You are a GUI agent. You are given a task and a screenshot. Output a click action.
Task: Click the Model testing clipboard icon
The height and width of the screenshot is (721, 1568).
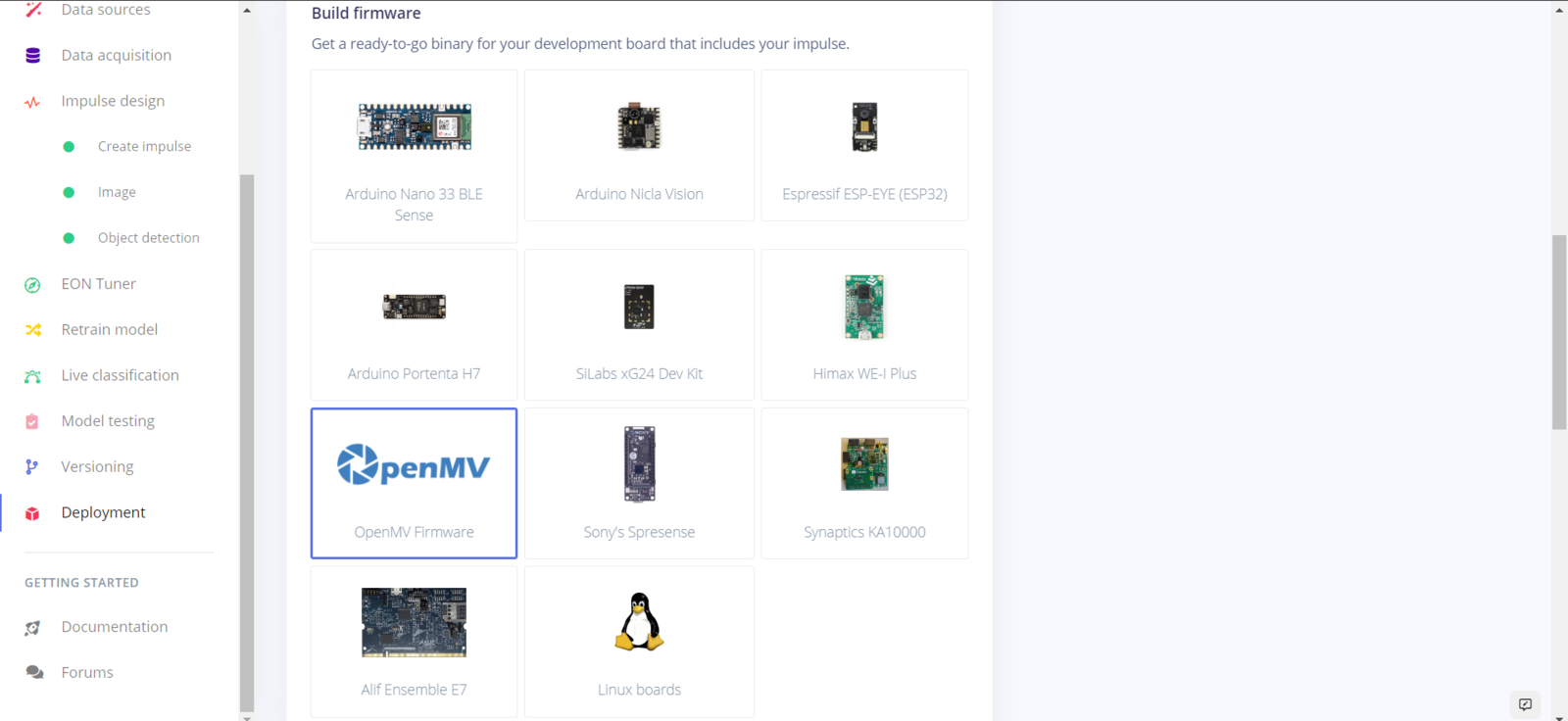pos(32,421)
